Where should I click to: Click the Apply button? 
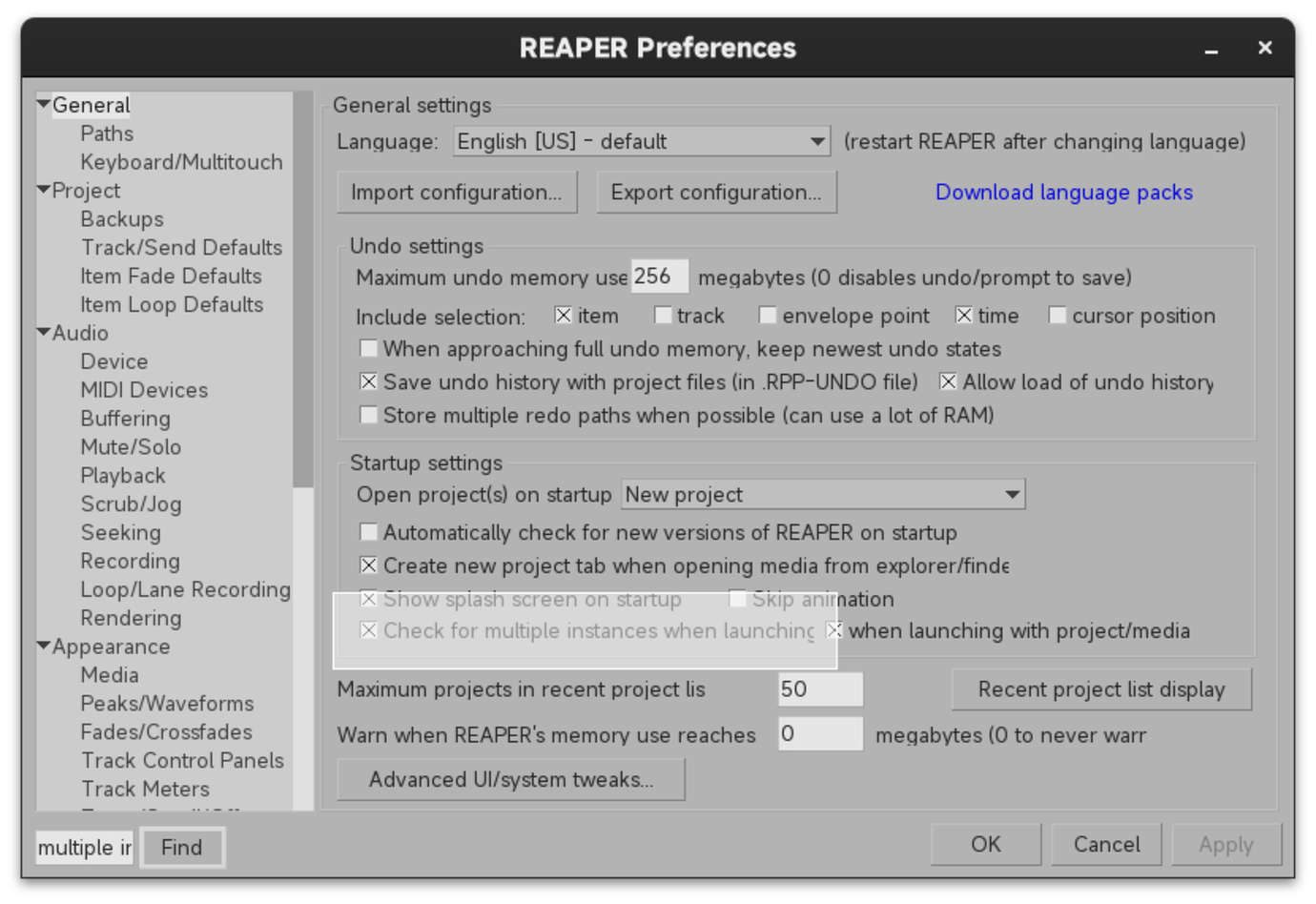coord(1226,844)
